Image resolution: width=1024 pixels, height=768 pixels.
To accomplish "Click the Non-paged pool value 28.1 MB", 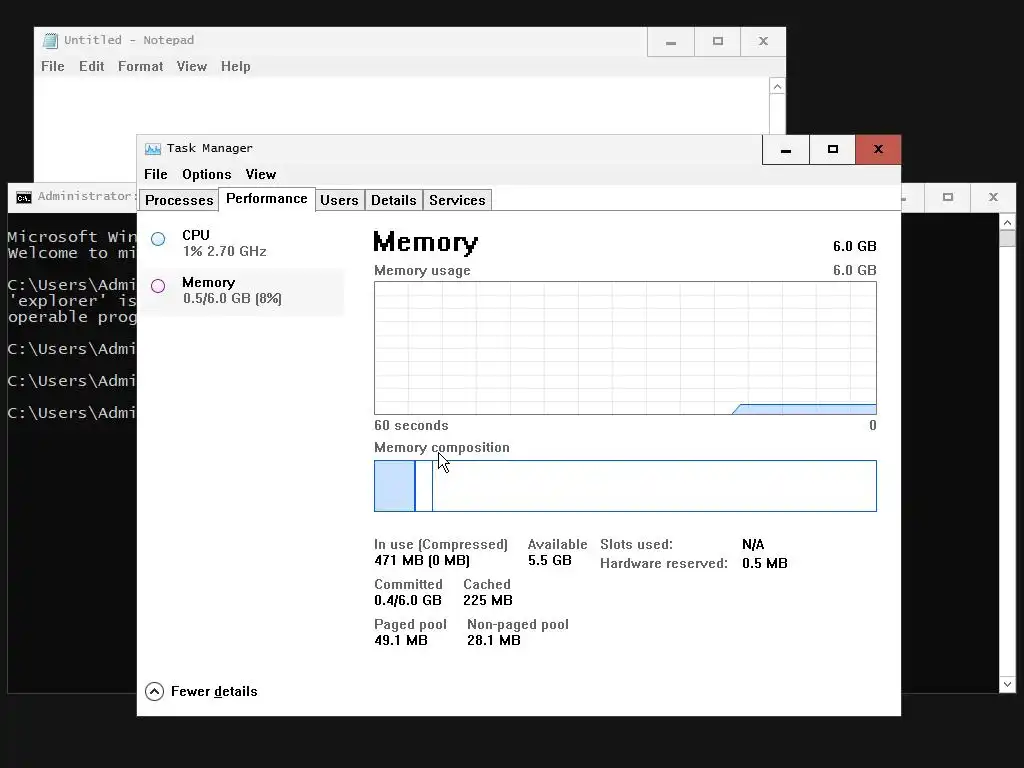I will 494,640.
